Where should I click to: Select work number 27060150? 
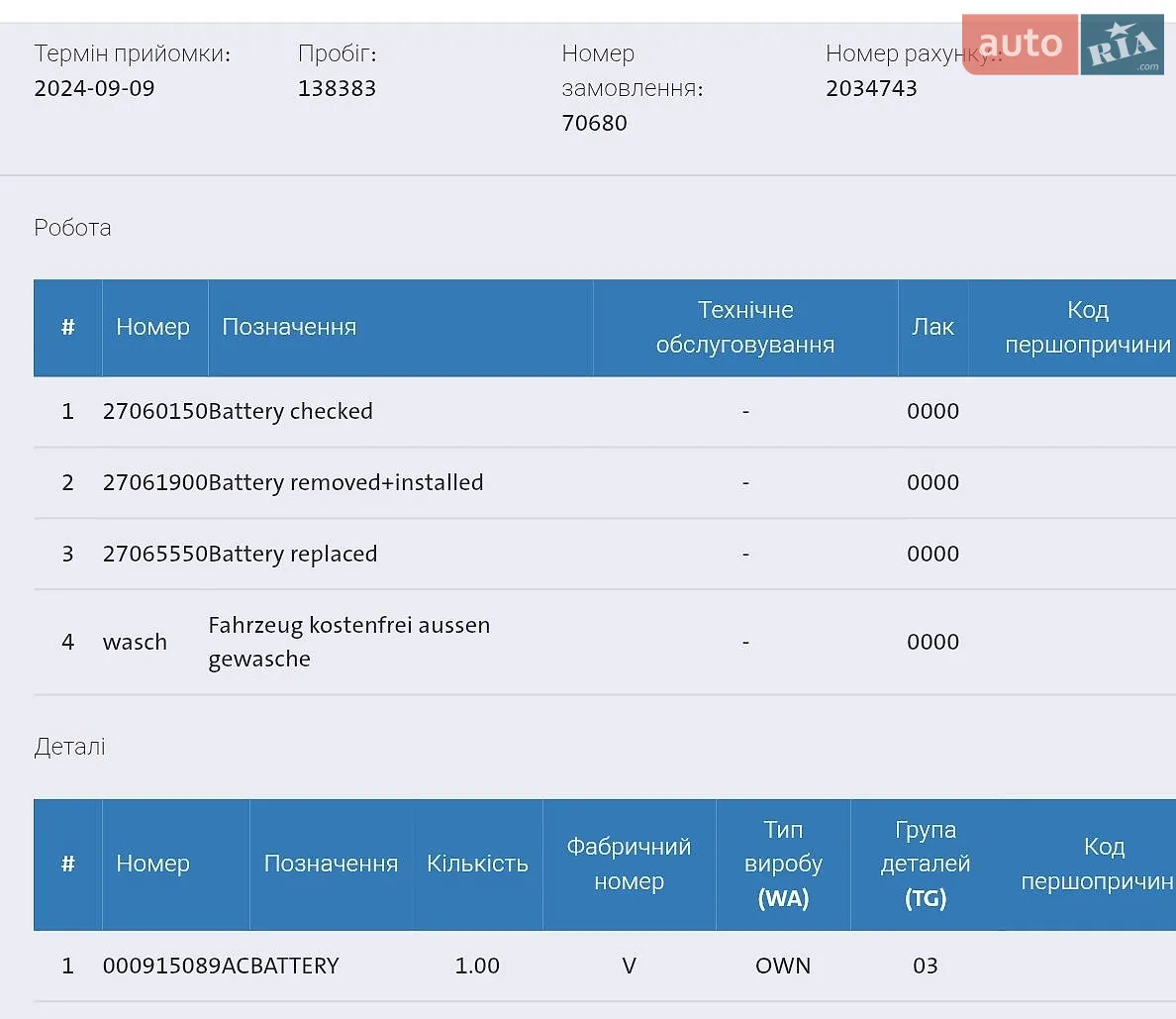pyautogui.click(x=155, y=411)
